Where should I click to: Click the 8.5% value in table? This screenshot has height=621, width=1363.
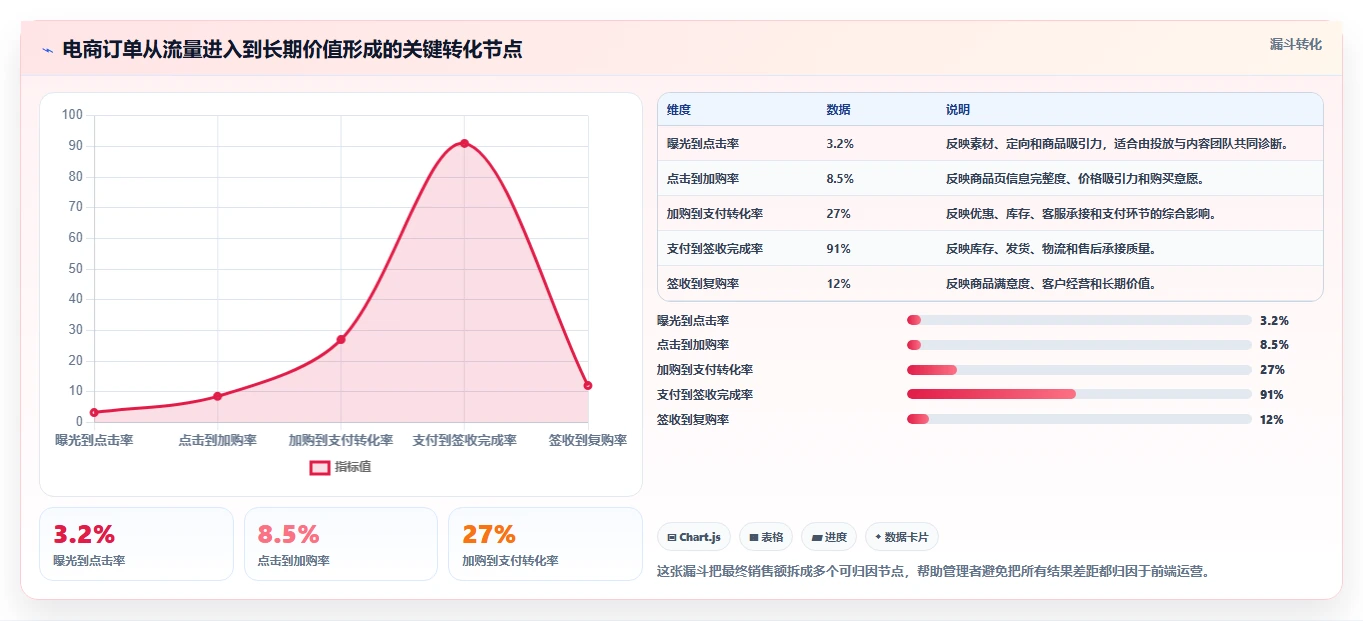(x=840, y=179)
